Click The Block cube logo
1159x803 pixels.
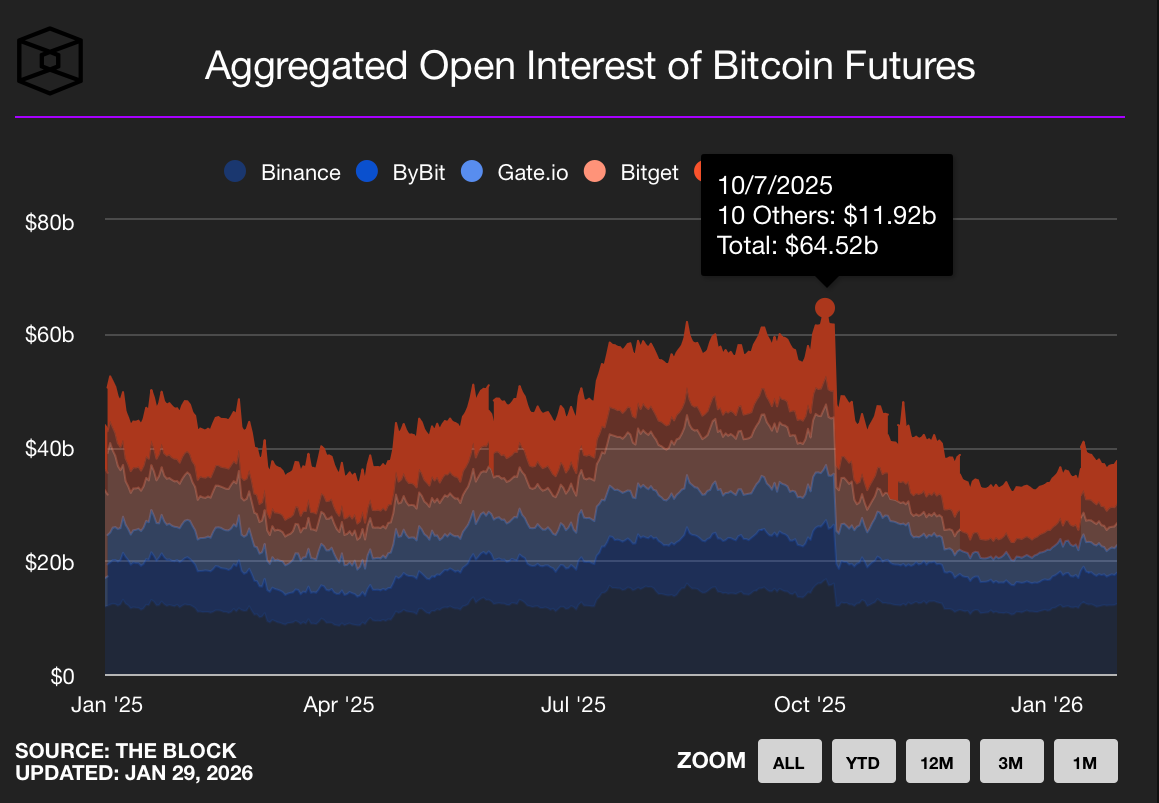tap(50, 60)
